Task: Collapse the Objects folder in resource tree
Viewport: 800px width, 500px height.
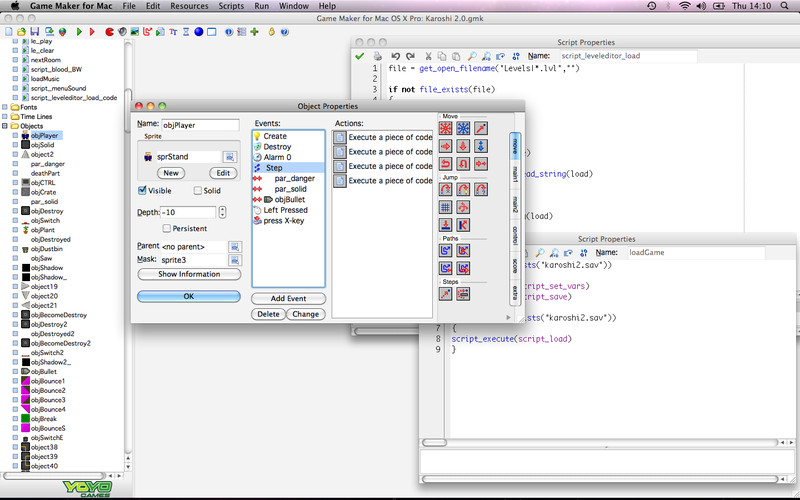Action: [x=5, y=126]
